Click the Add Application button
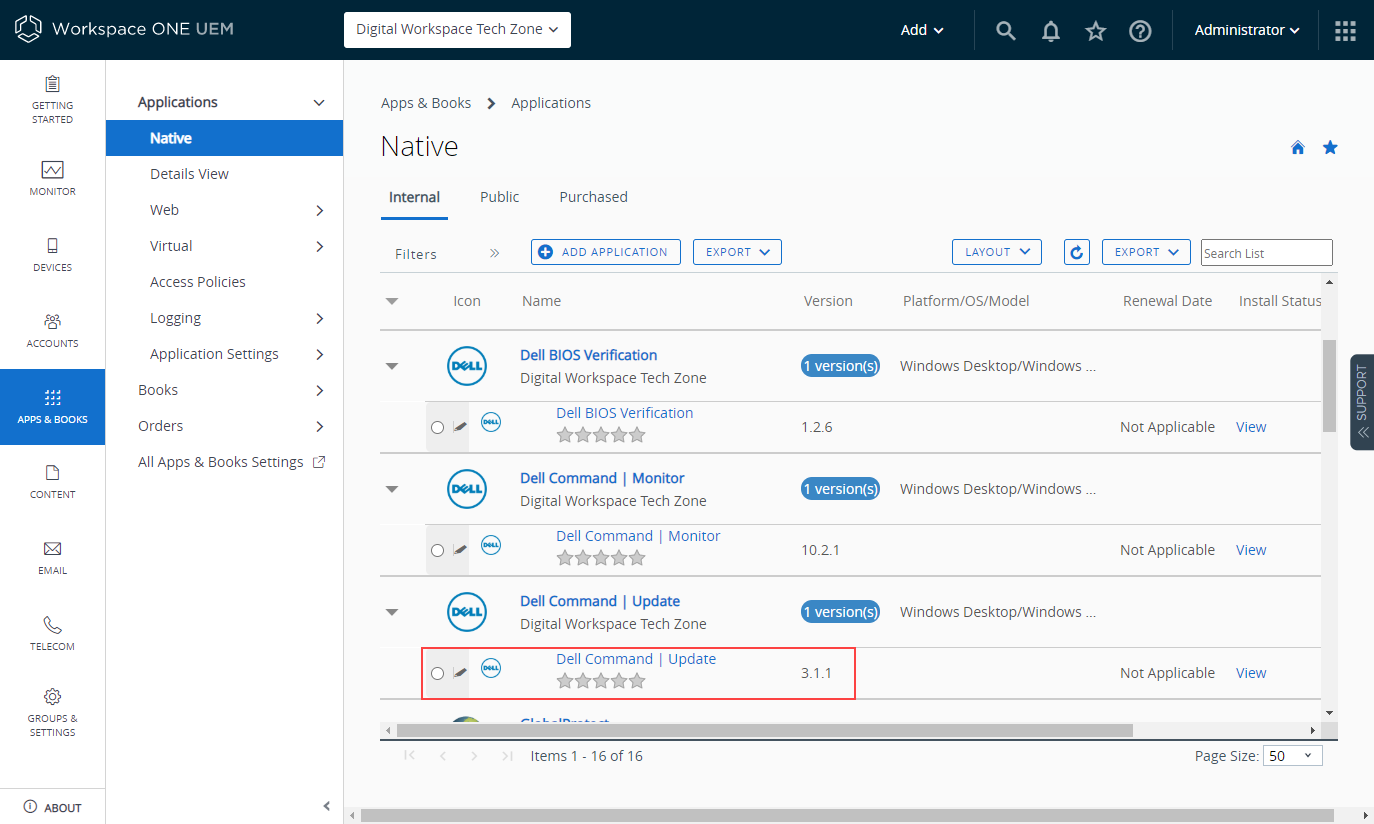 pyautogui.click(x=605, y=252)
